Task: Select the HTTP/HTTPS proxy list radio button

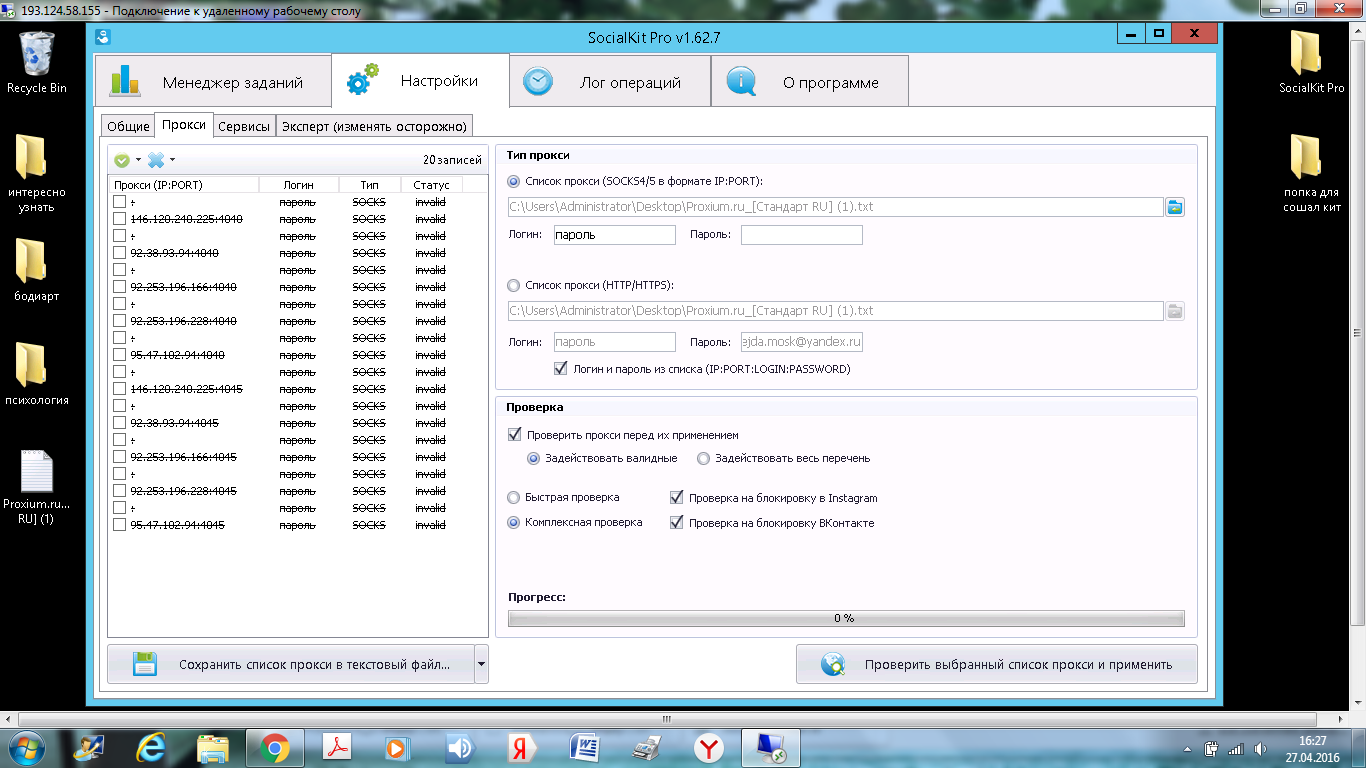Action: coord(514,285)
